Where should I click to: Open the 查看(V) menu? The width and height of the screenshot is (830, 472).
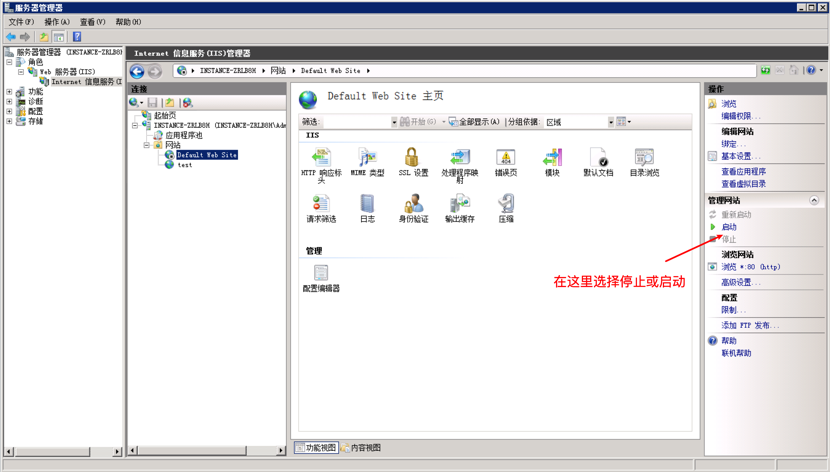coord(93,22)
